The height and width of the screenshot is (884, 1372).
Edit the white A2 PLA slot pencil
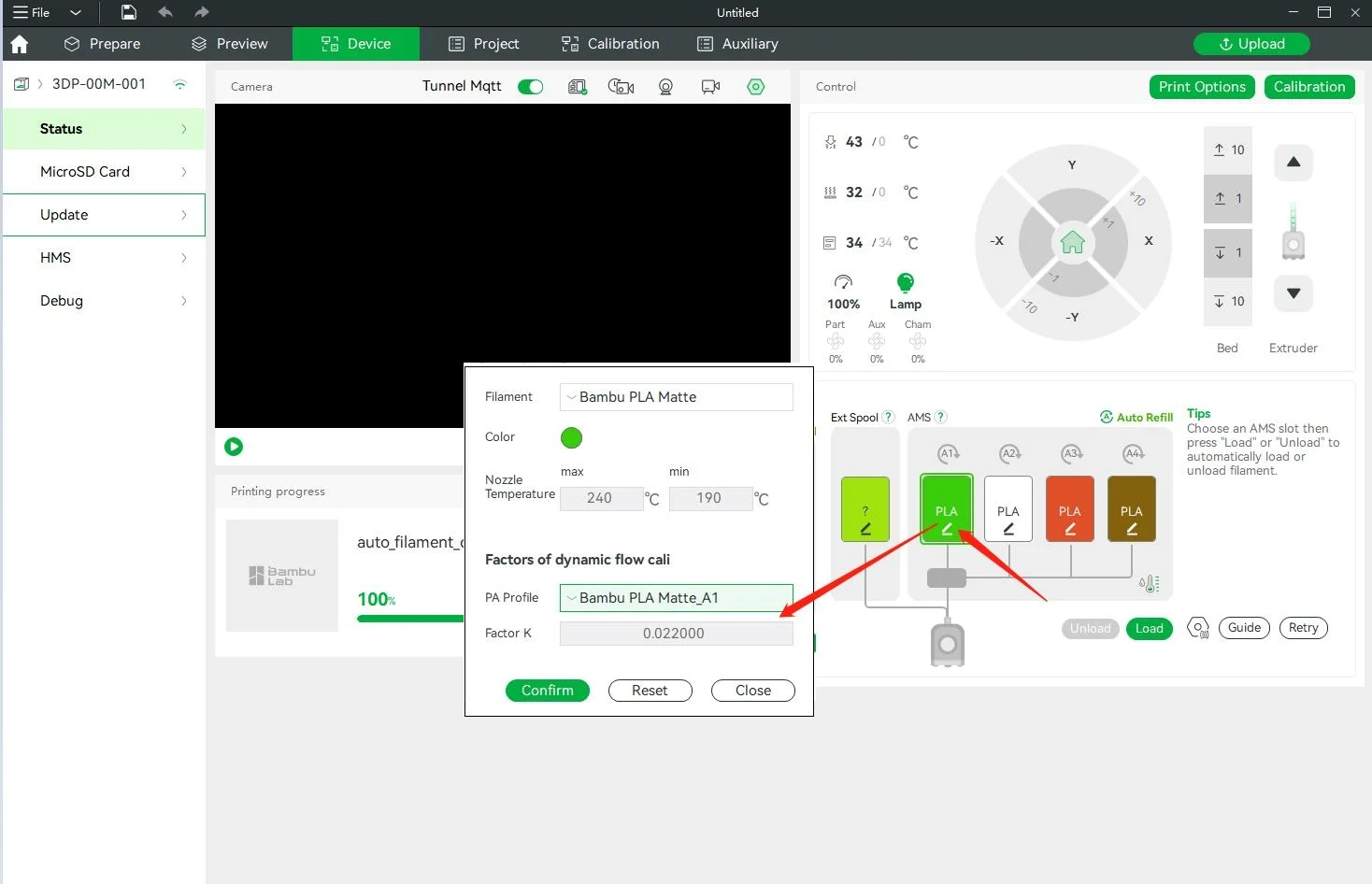[x=1008, y=529]
